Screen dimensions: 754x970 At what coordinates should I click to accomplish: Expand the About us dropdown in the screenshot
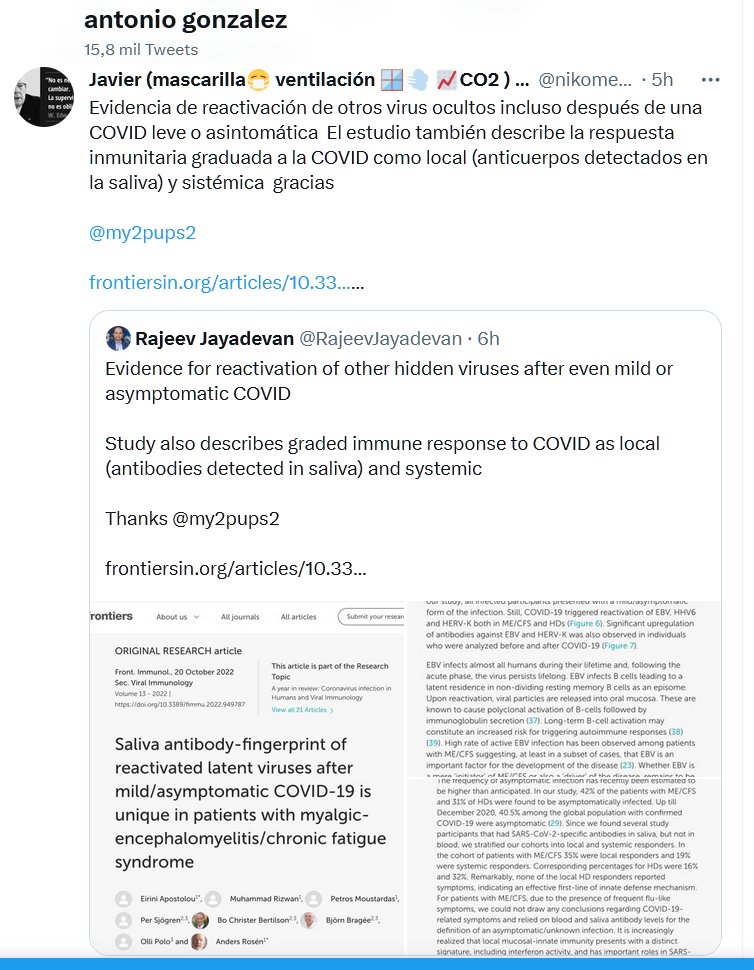[177, 617]
